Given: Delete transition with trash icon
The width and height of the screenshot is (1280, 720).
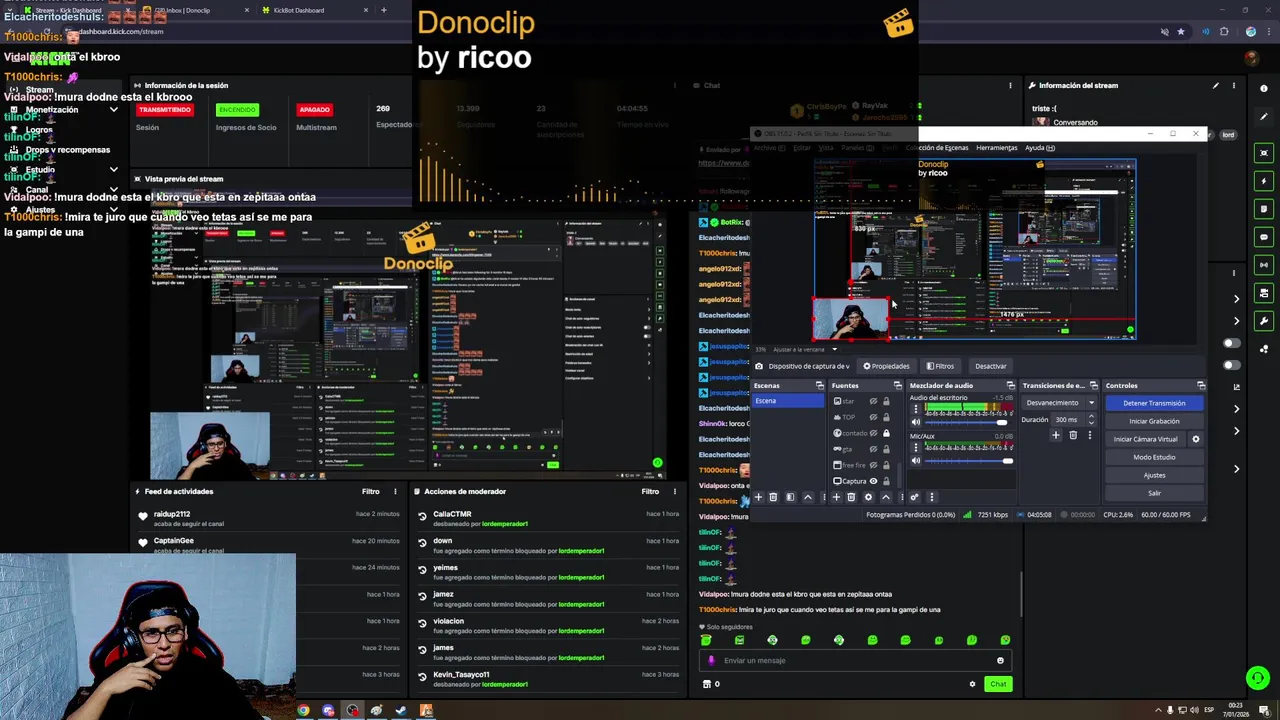Looking at the screenshot, I should coord(1073,435).
